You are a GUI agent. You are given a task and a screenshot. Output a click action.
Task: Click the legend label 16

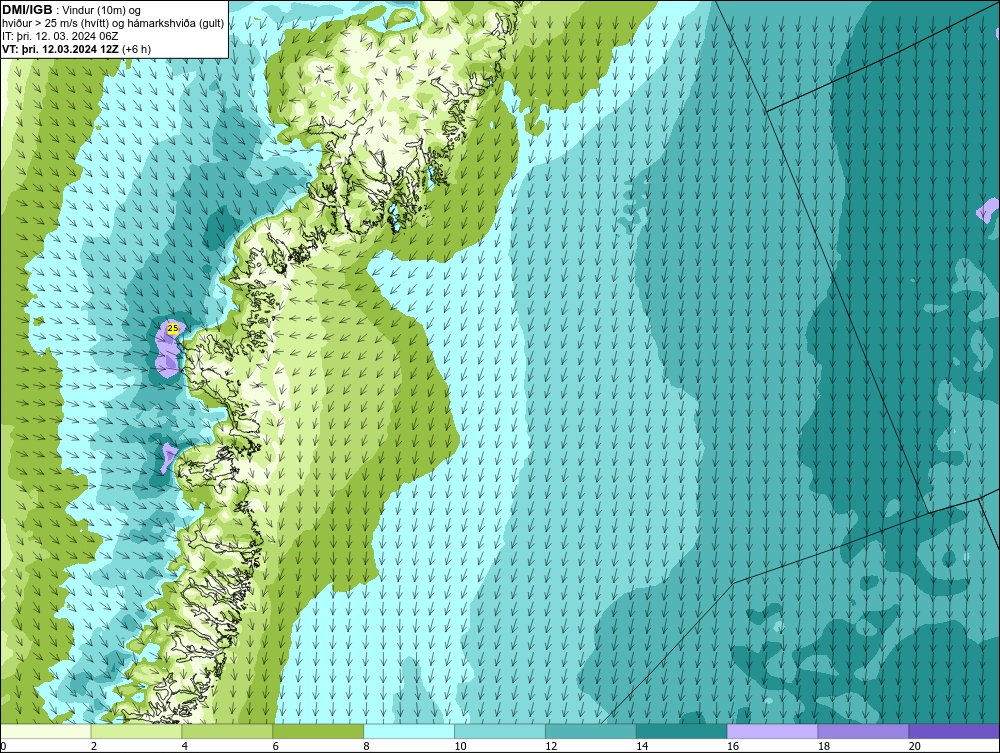pos(733,746)
